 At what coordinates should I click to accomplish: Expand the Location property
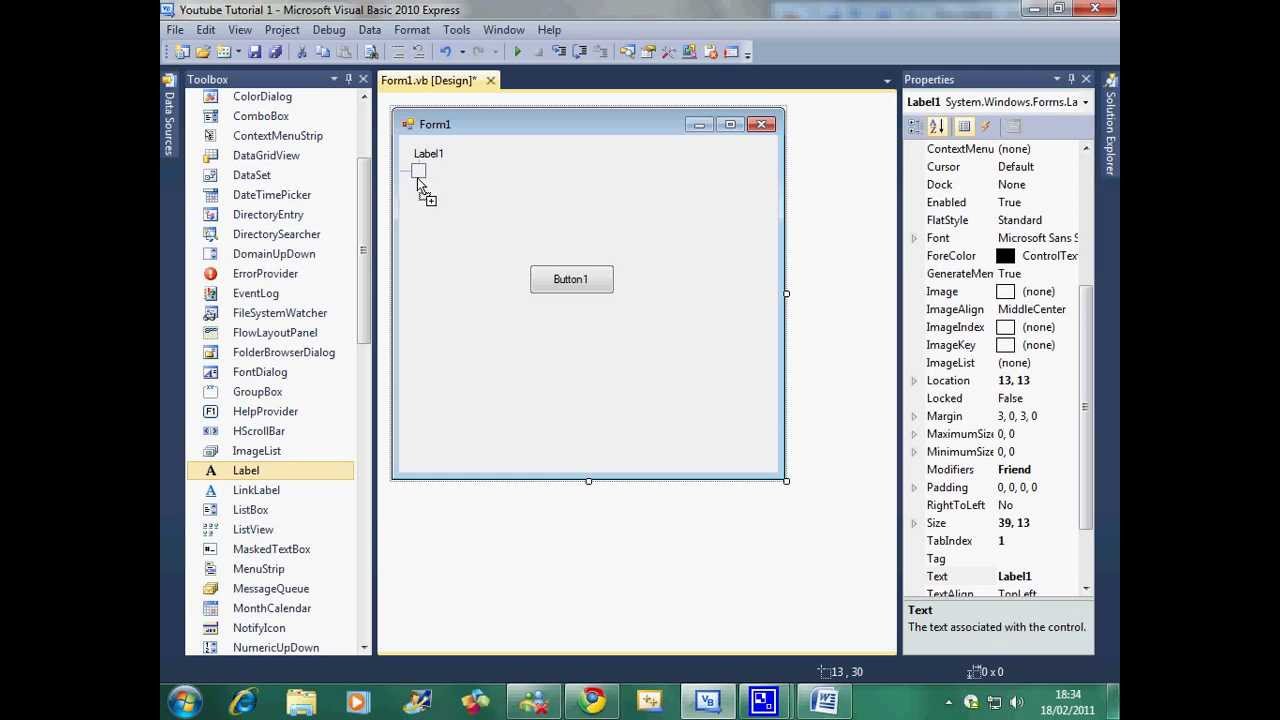pos(914,381)
